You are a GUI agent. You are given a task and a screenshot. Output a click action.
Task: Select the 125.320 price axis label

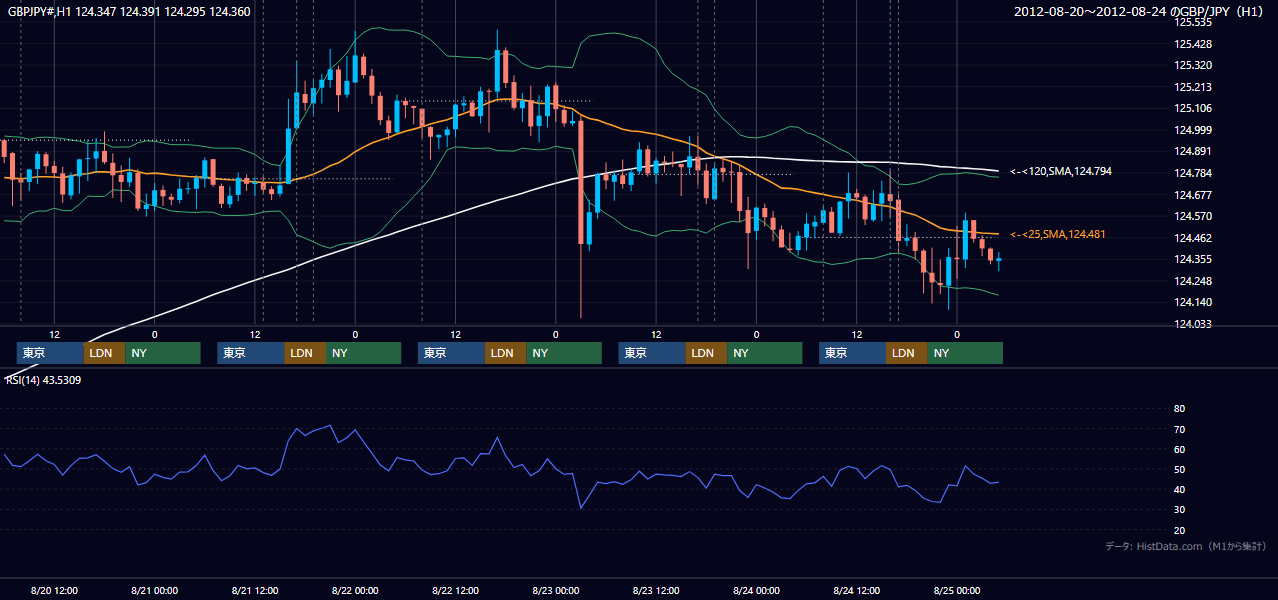click(x=1192, y=65)
